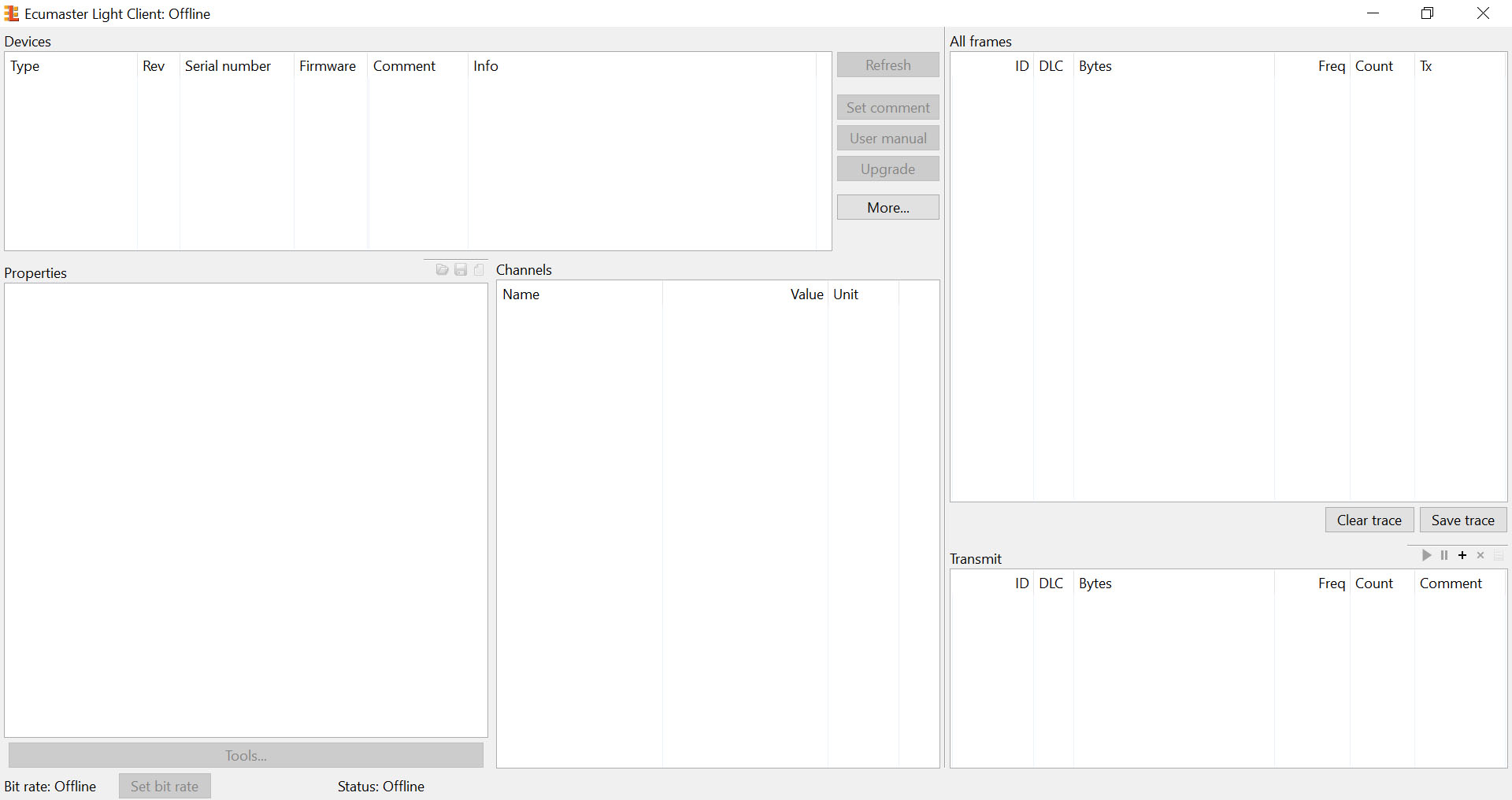
Task: Save properties with the floppy disk icon
Action: [461, 269]
